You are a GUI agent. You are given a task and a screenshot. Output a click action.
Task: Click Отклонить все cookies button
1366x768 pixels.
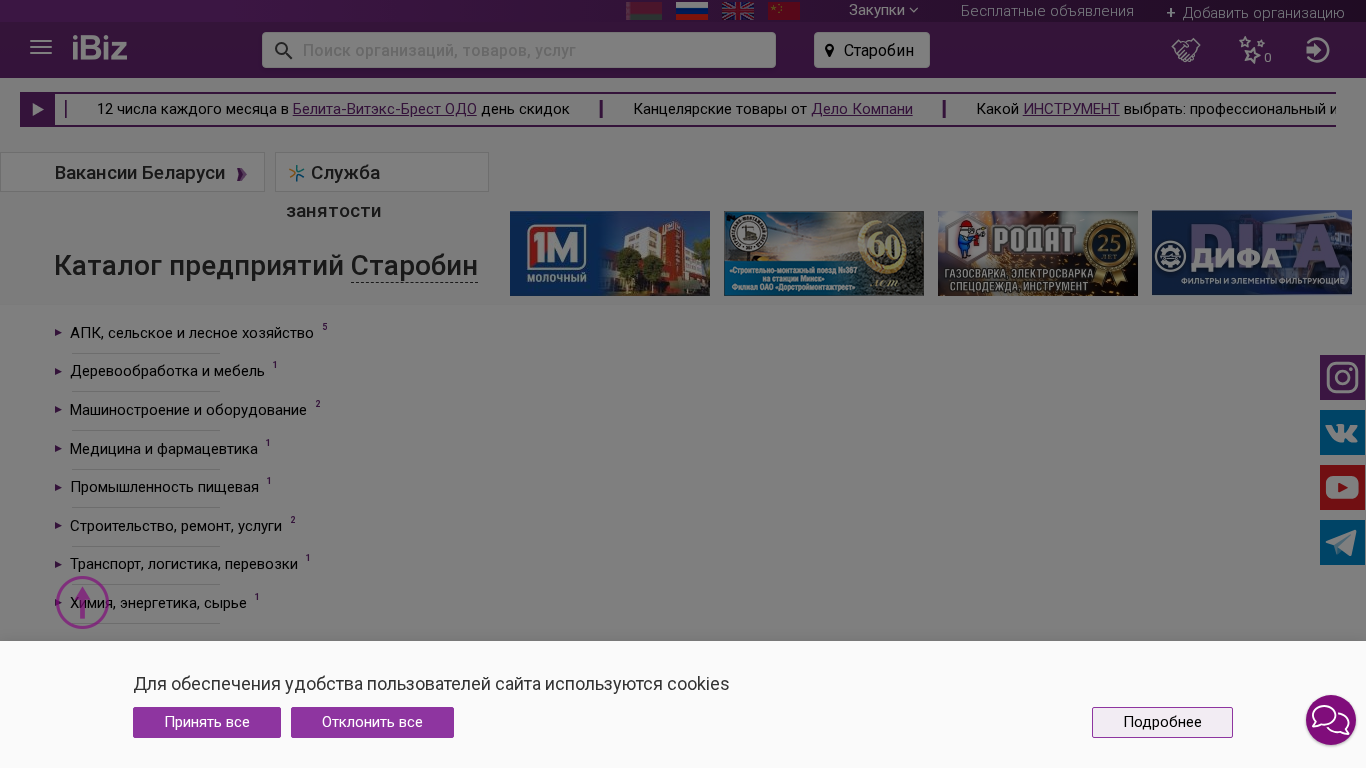pos(372,722)
